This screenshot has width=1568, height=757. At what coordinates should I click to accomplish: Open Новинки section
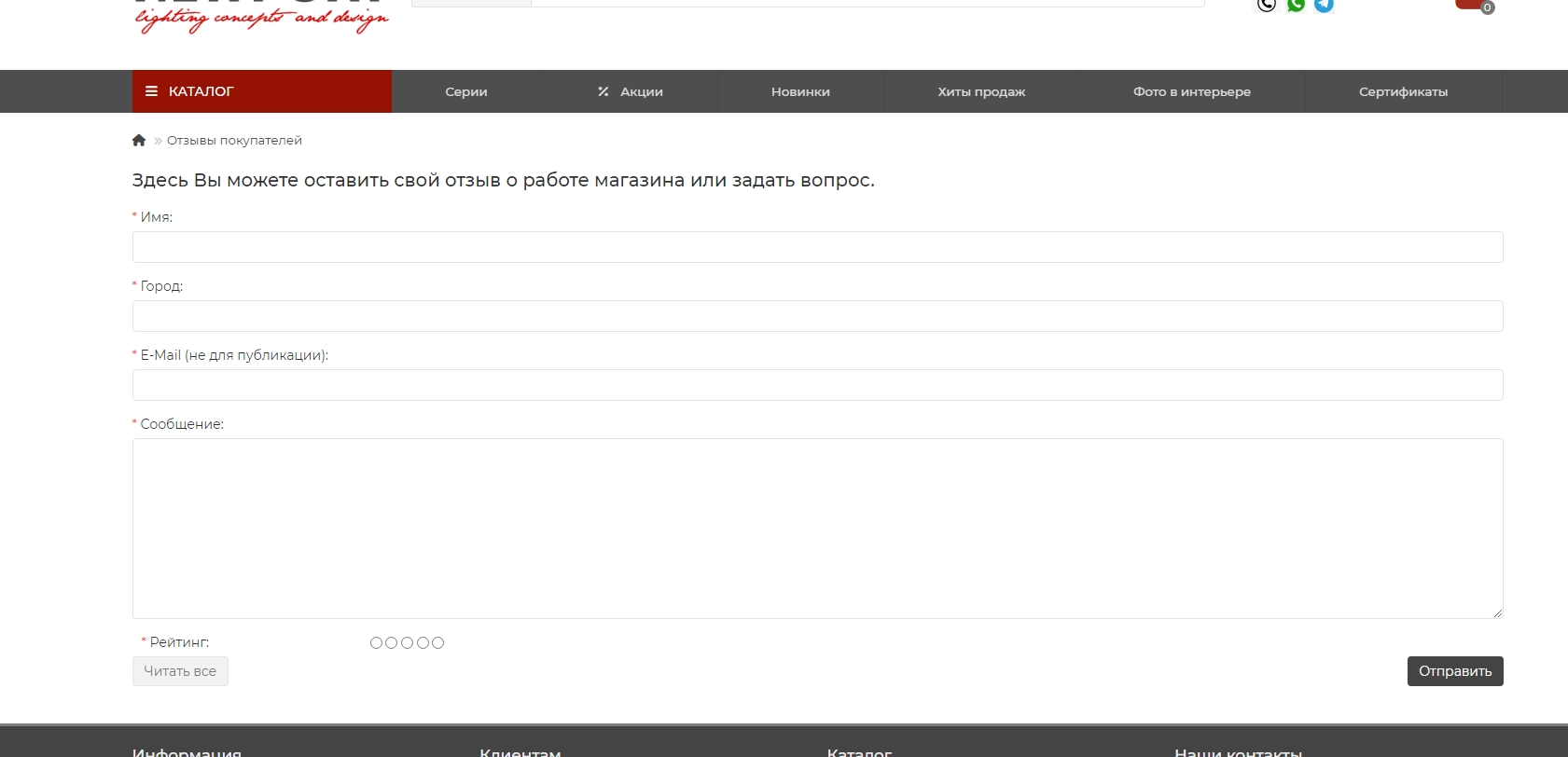click(x=800, y=91)
